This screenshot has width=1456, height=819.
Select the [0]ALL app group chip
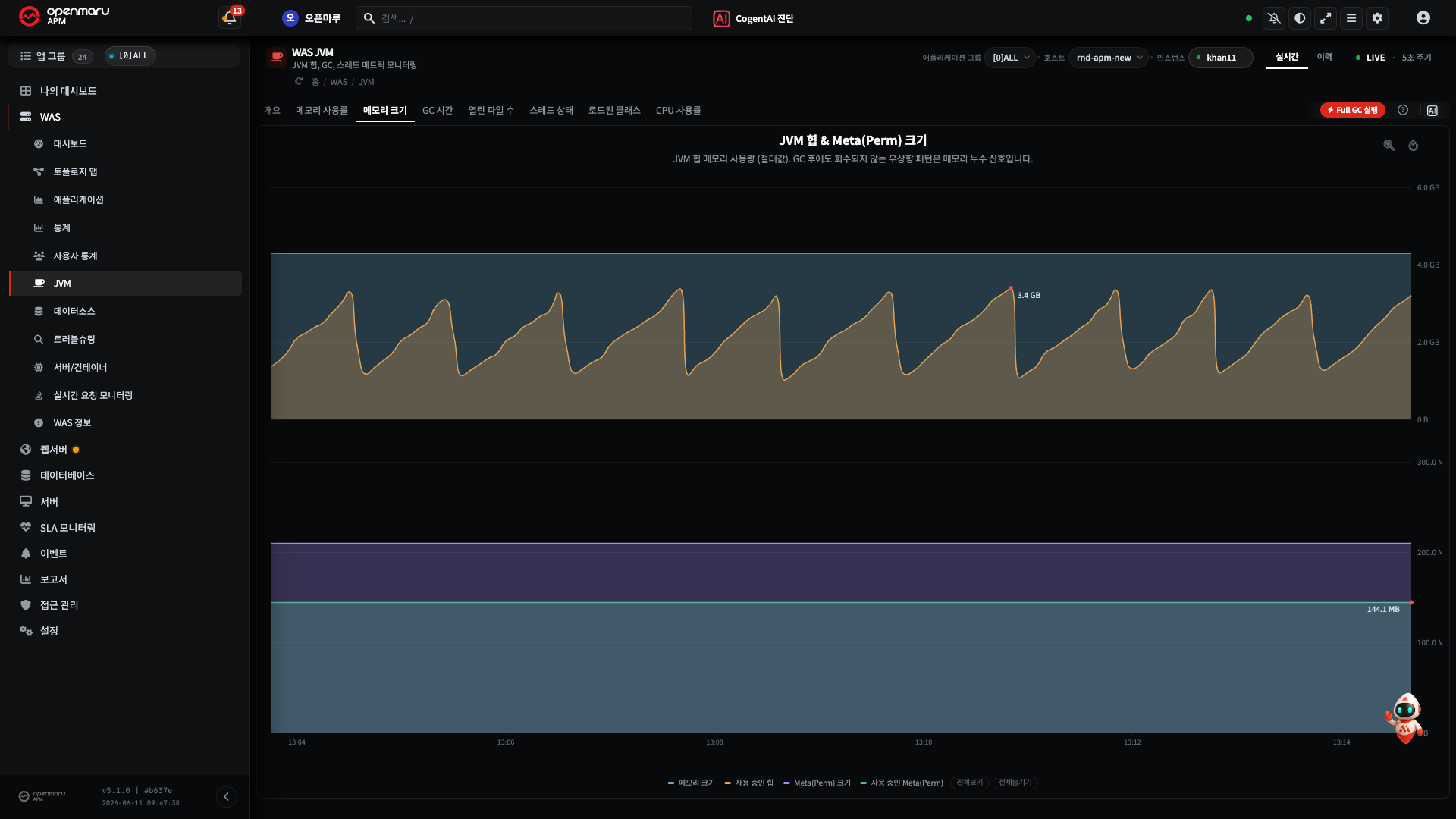130,56
